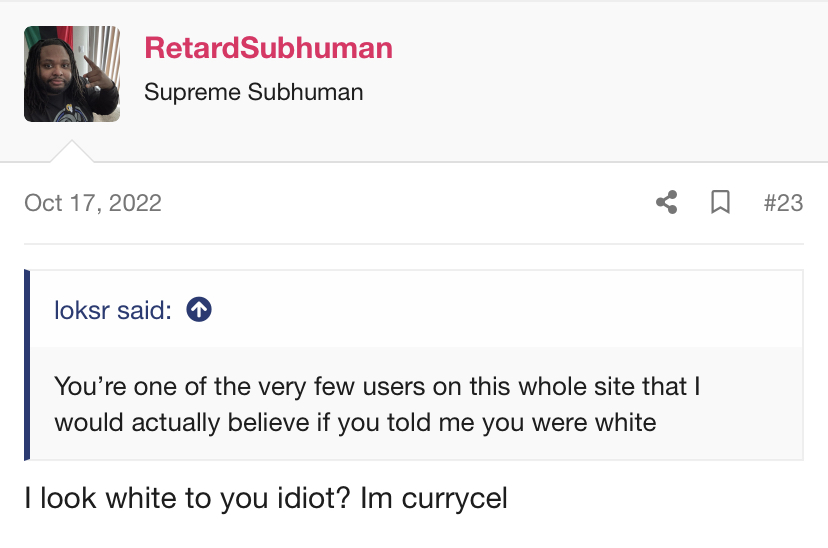Click the "Supreme Subhuman" user title
This screenshot has height=548, width=828.
pyautogui.click(x=253, y=93)
